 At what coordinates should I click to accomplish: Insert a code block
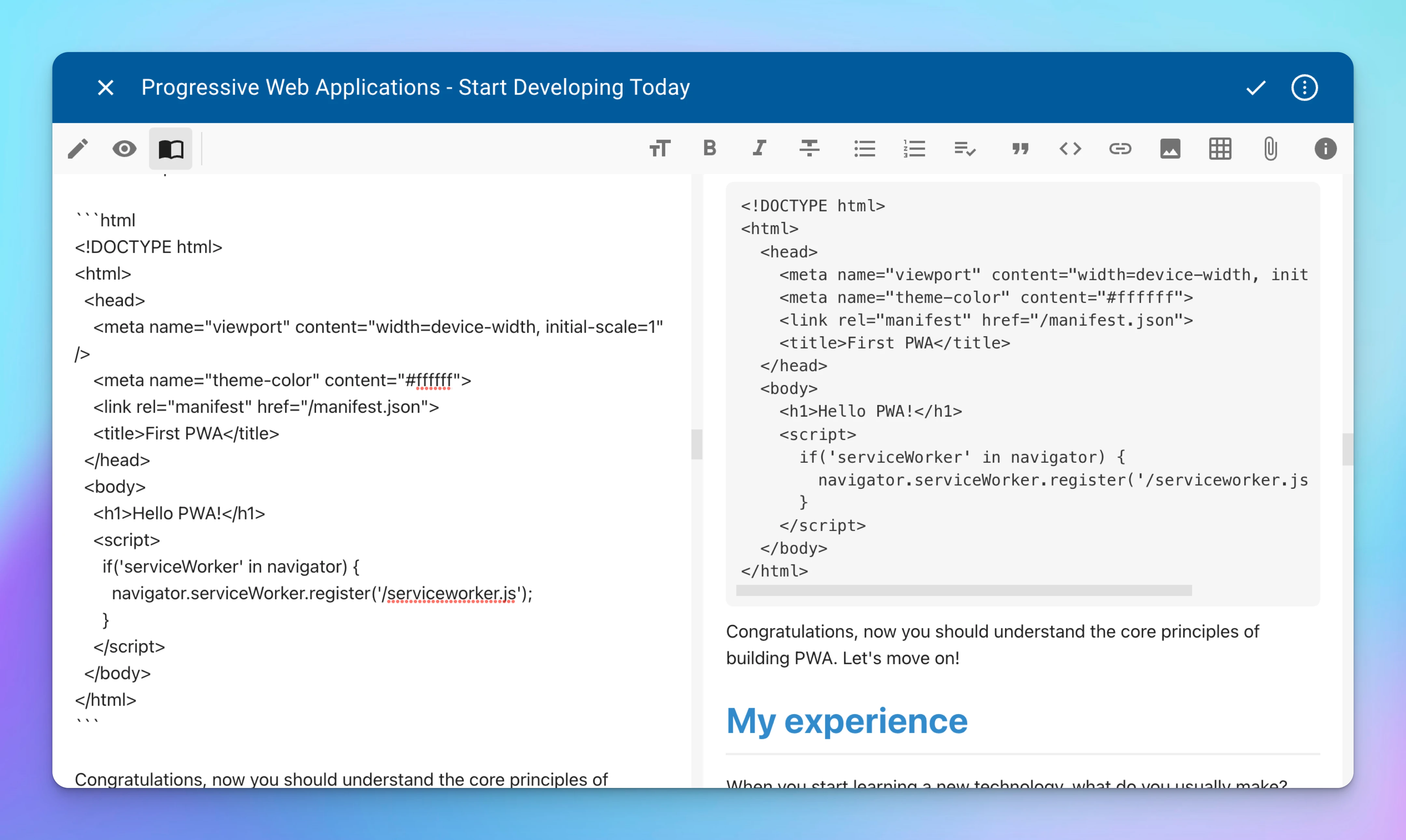1070,149
